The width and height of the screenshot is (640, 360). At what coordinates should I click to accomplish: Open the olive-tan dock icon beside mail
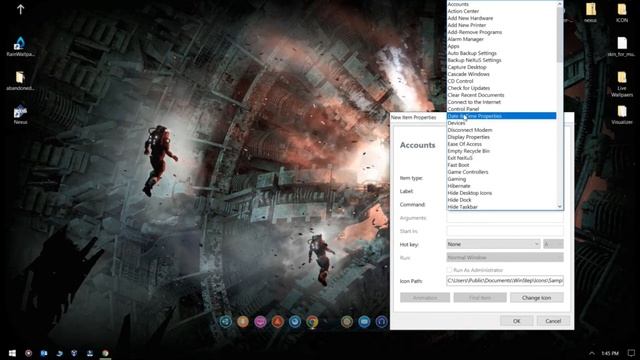(x=347, y=322)
